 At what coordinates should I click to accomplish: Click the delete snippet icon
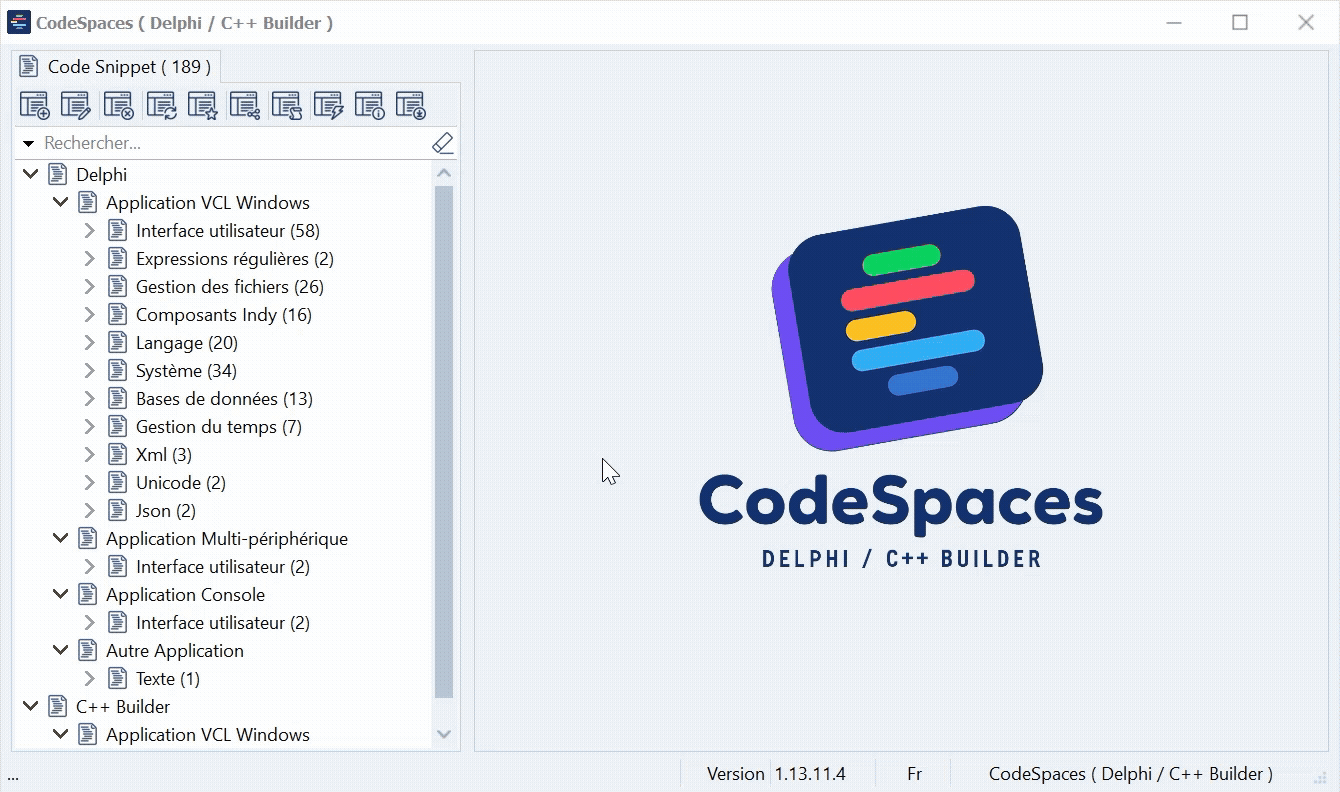[118, 105]
